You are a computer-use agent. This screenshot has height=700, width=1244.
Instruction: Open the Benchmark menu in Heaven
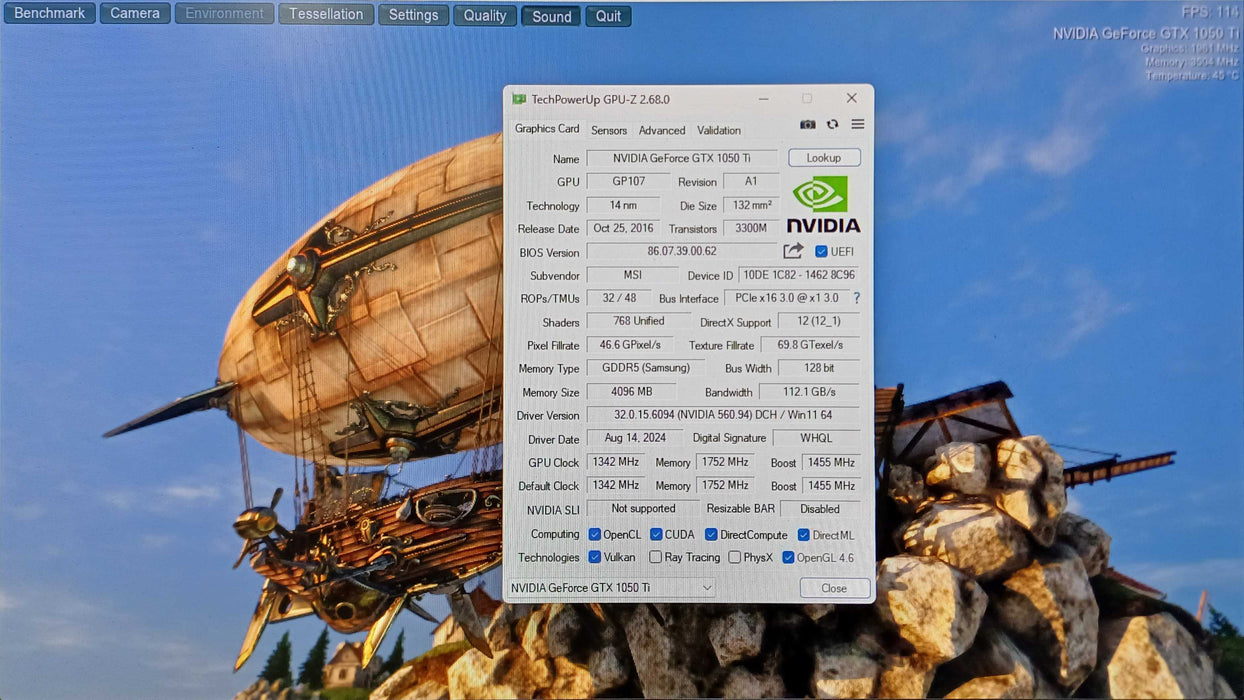click(50, 13)
